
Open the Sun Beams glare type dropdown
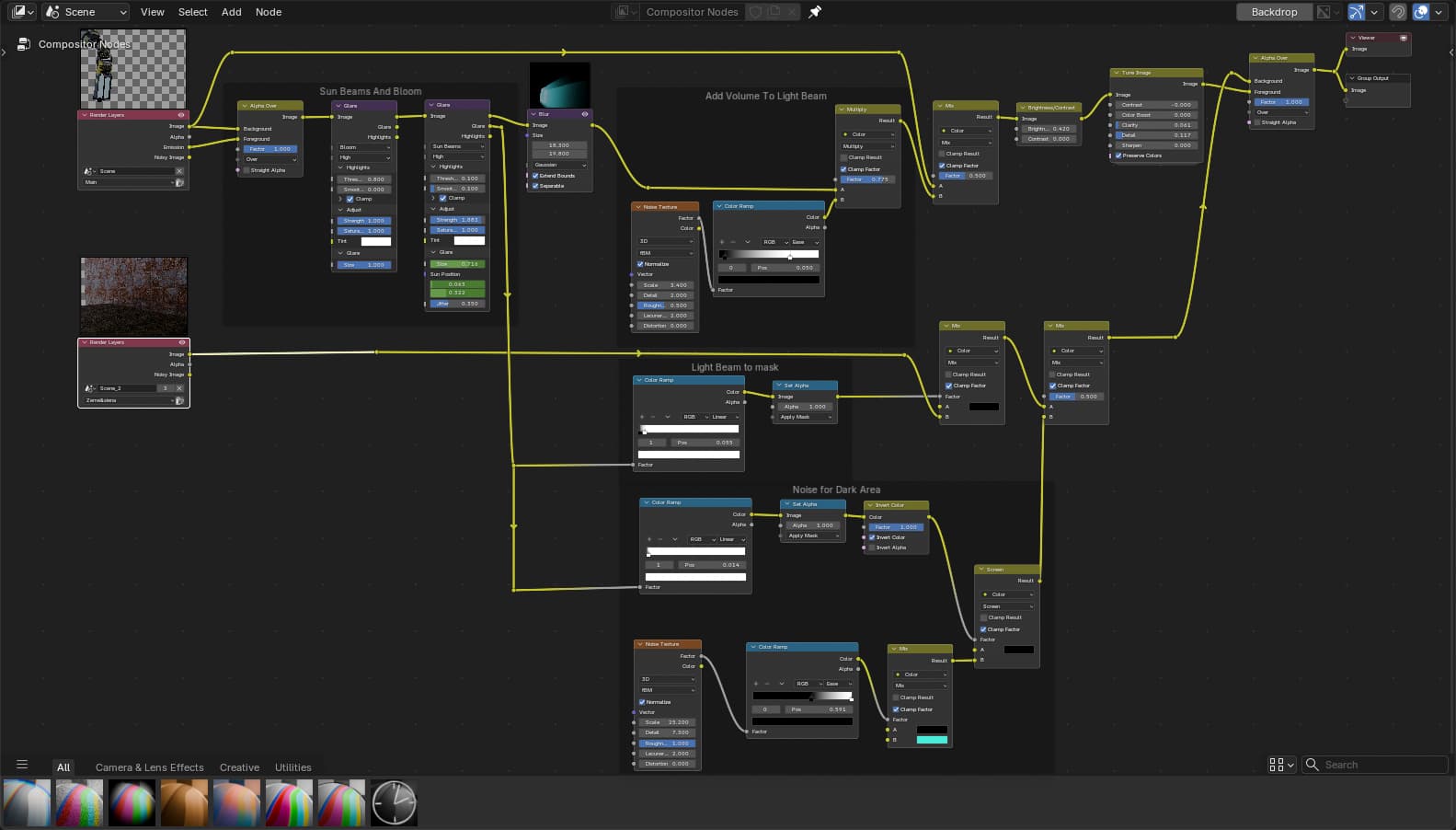(457, 146)
